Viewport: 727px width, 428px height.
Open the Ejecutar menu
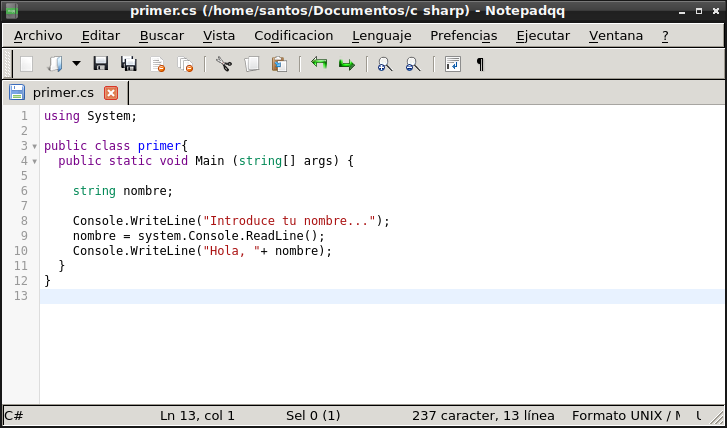click(543, 36)
